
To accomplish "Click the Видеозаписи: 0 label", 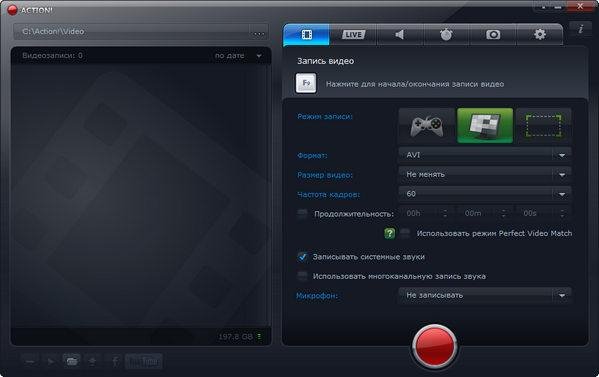I will 52,55.
